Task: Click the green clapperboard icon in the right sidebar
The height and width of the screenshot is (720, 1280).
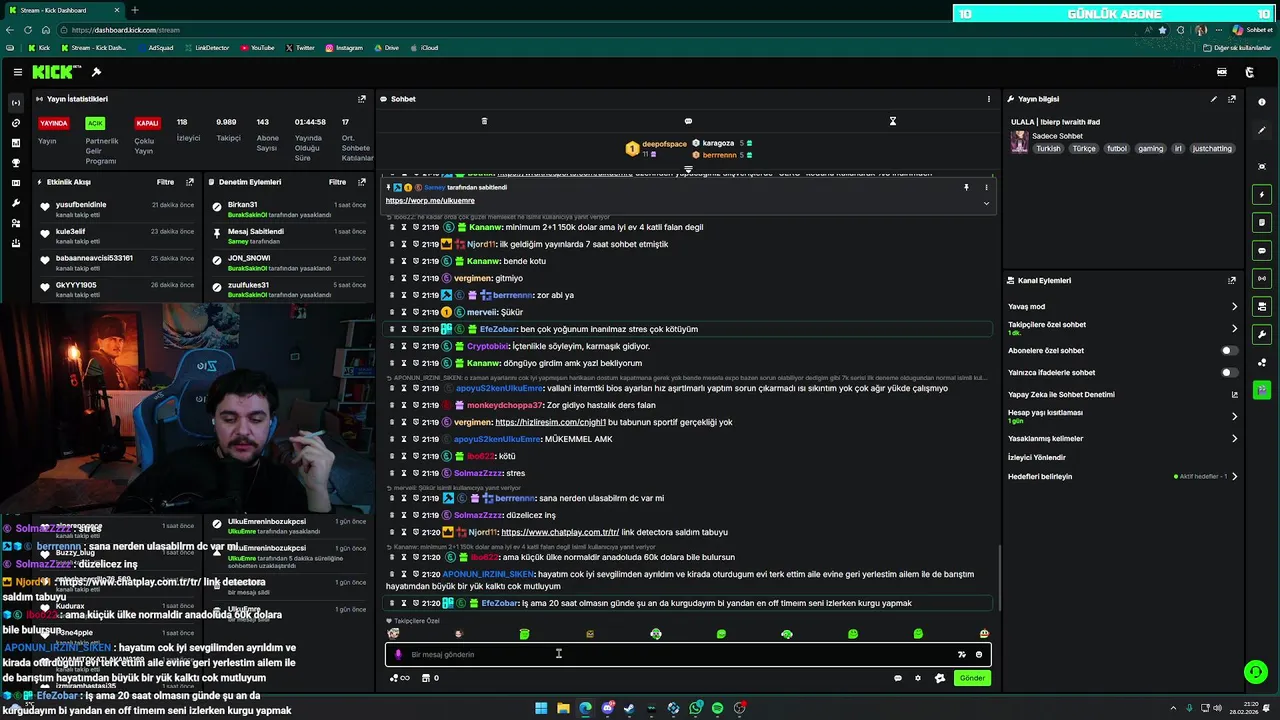Action: tap(1262, 390)
